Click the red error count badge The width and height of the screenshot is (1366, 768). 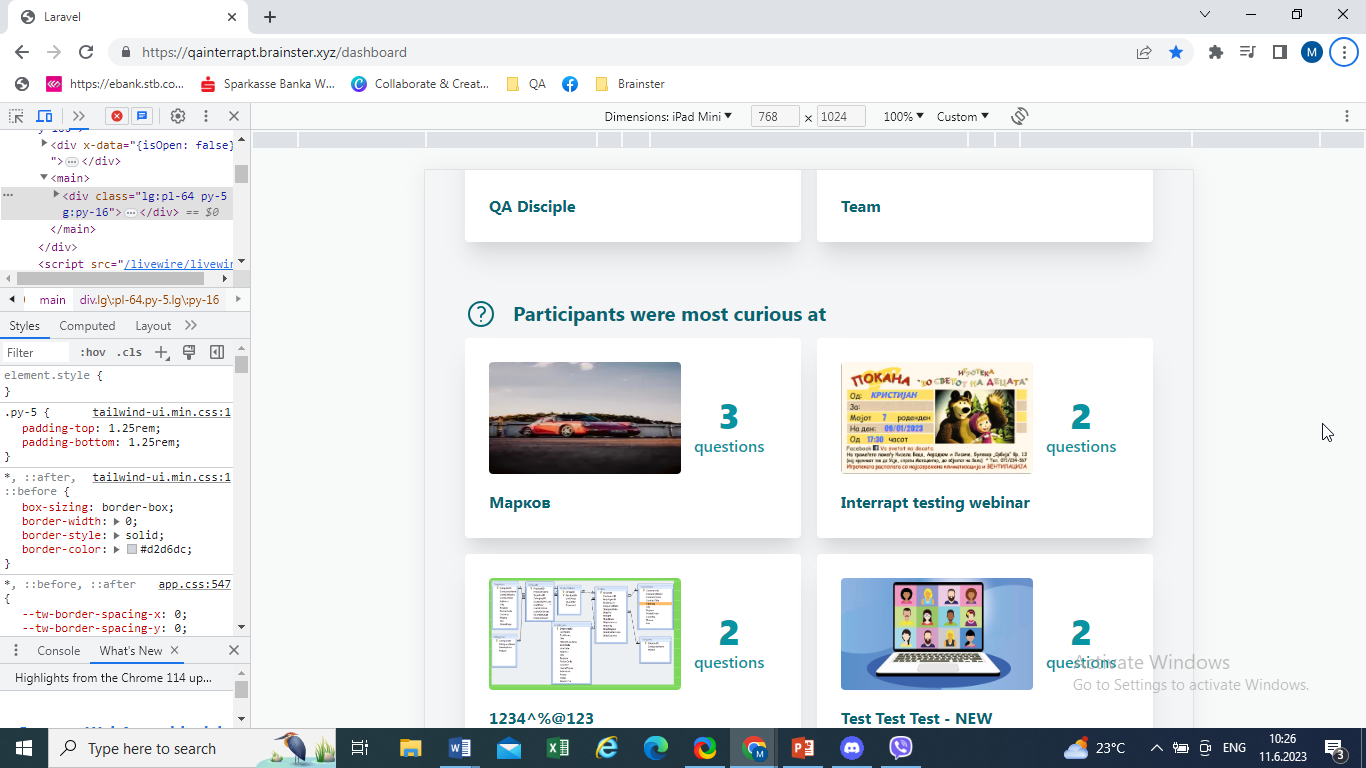(117, 116)
